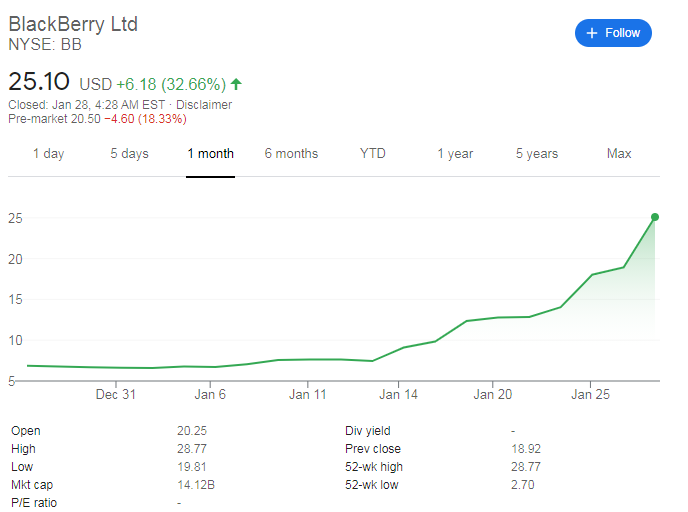This screenshot has width=688, height=512.
Task: Click the y-axis label 25
Action: pyautogui.click(x=15, y=218)
